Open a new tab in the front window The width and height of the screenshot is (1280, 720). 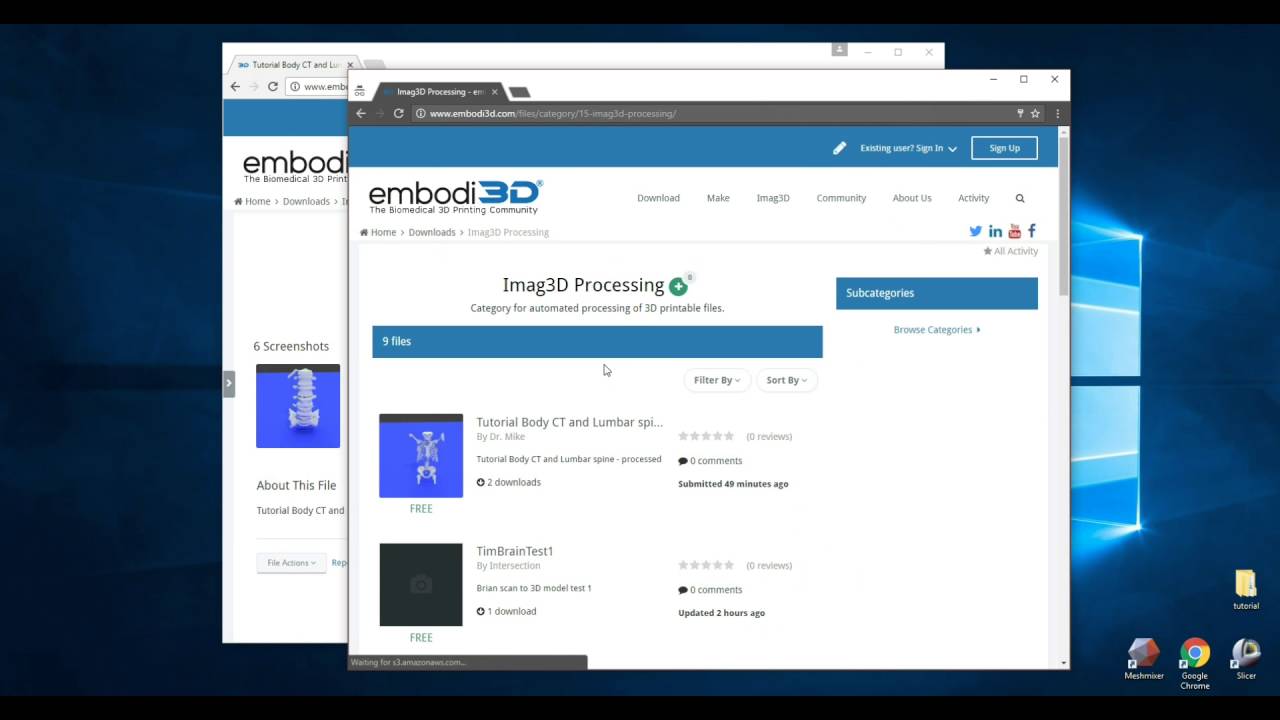(519, 92)
